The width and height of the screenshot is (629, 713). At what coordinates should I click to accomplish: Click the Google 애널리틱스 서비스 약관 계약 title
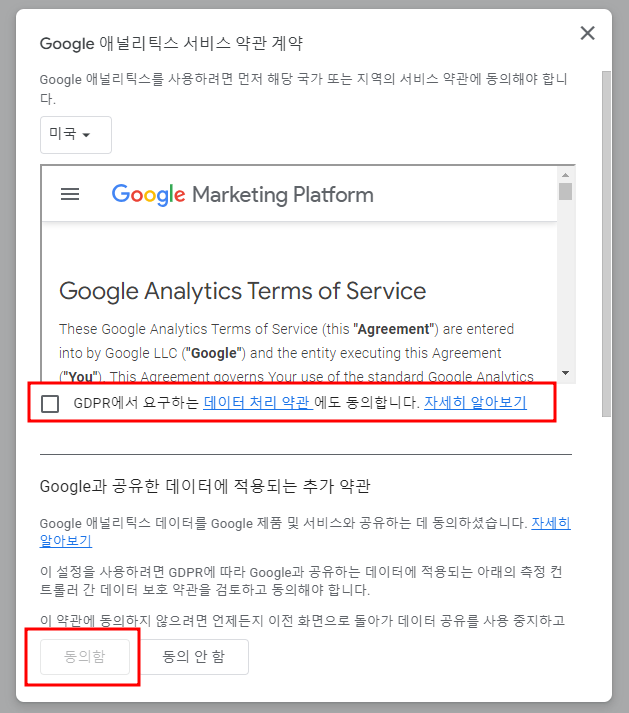(x=171, y=44)
